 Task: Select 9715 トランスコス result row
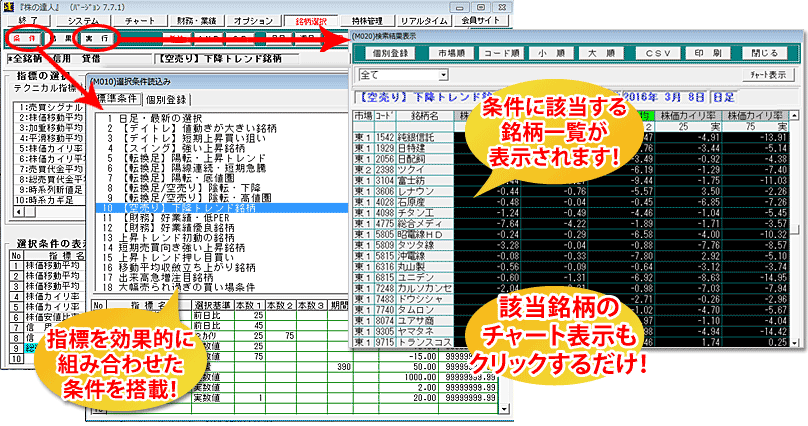point(570,342)
